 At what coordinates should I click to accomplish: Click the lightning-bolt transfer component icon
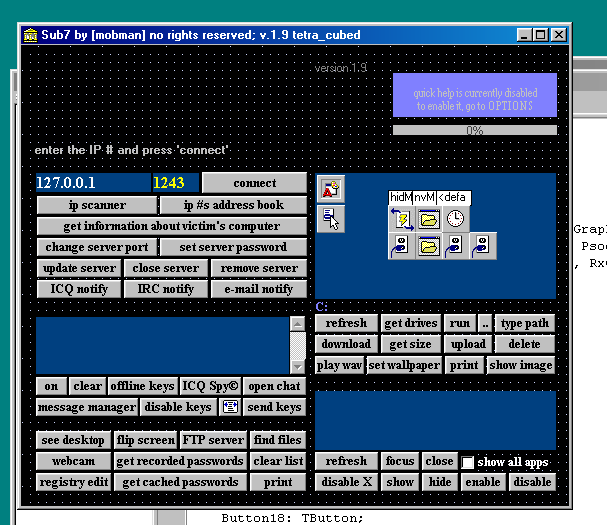[x=402, y=219]
